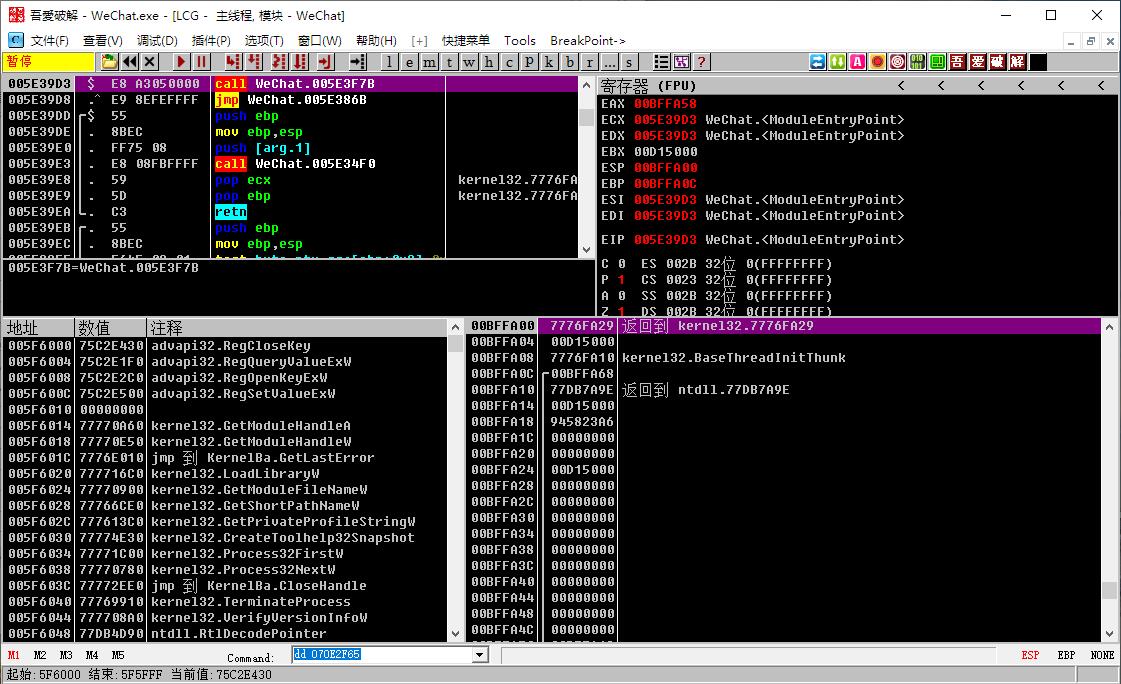Open the call stack 'k' window button
Screen dimensions: 1121x684
(549, 62)
